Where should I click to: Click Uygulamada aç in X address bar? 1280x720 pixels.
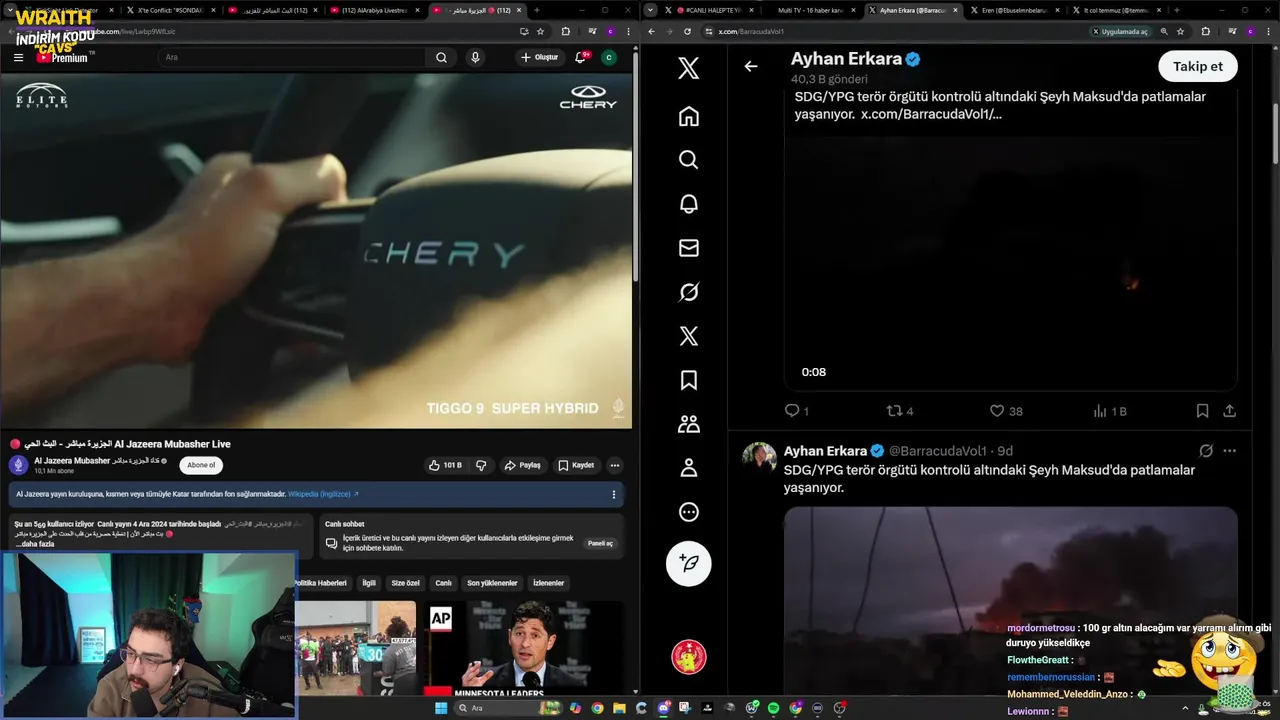(x=1120, y=31)
